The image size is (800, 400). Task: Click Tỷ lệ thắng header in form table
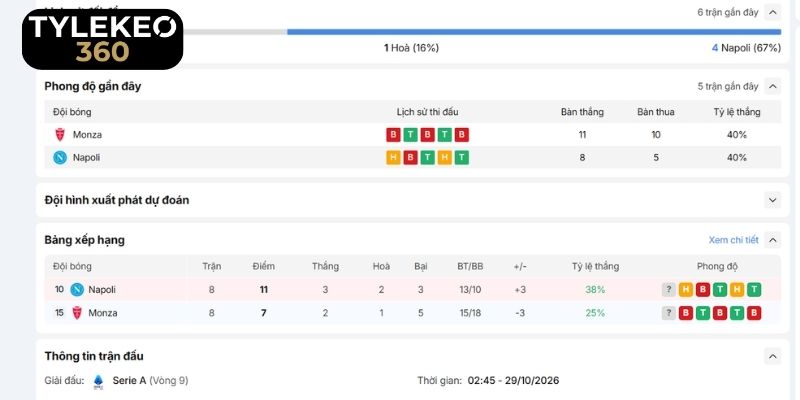[x=737, y=112]
